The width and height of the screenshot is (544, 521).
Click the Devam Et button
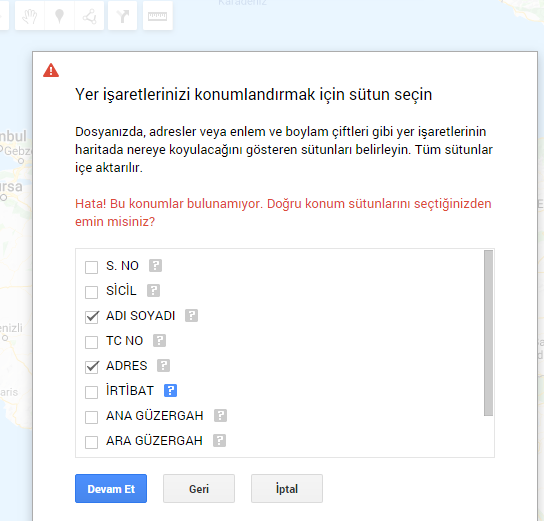point(111,488)
